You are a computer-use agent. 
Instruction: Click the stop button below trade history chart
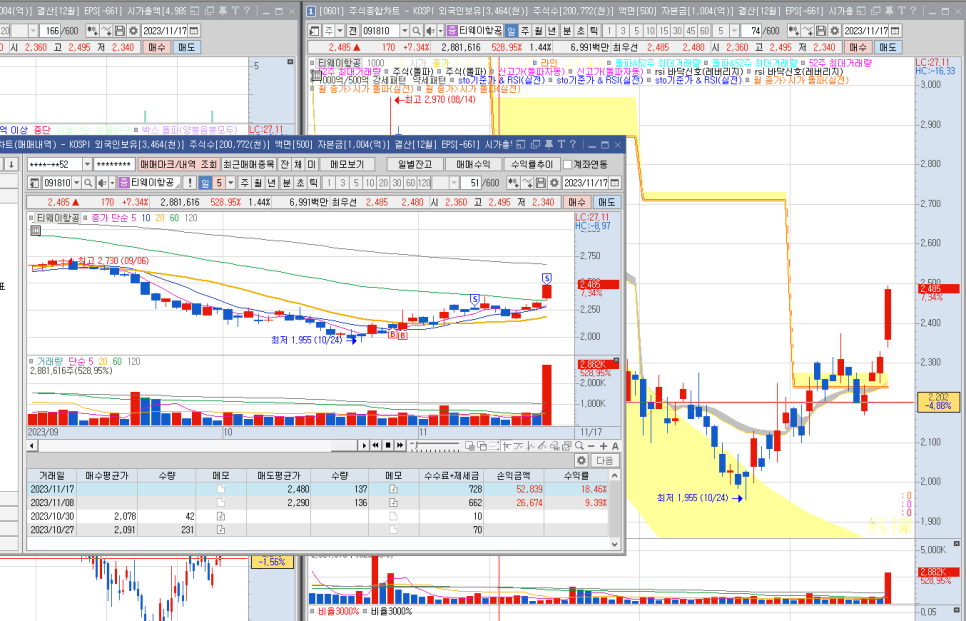388,445
